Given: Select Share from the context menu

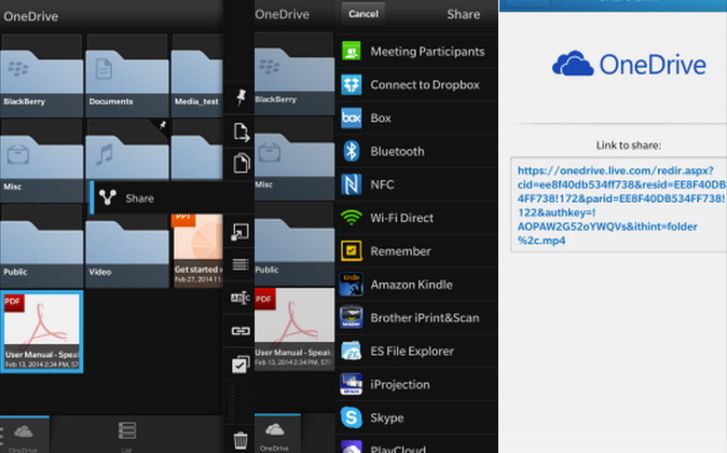Looking at the screenshot, I should [140, 198].
